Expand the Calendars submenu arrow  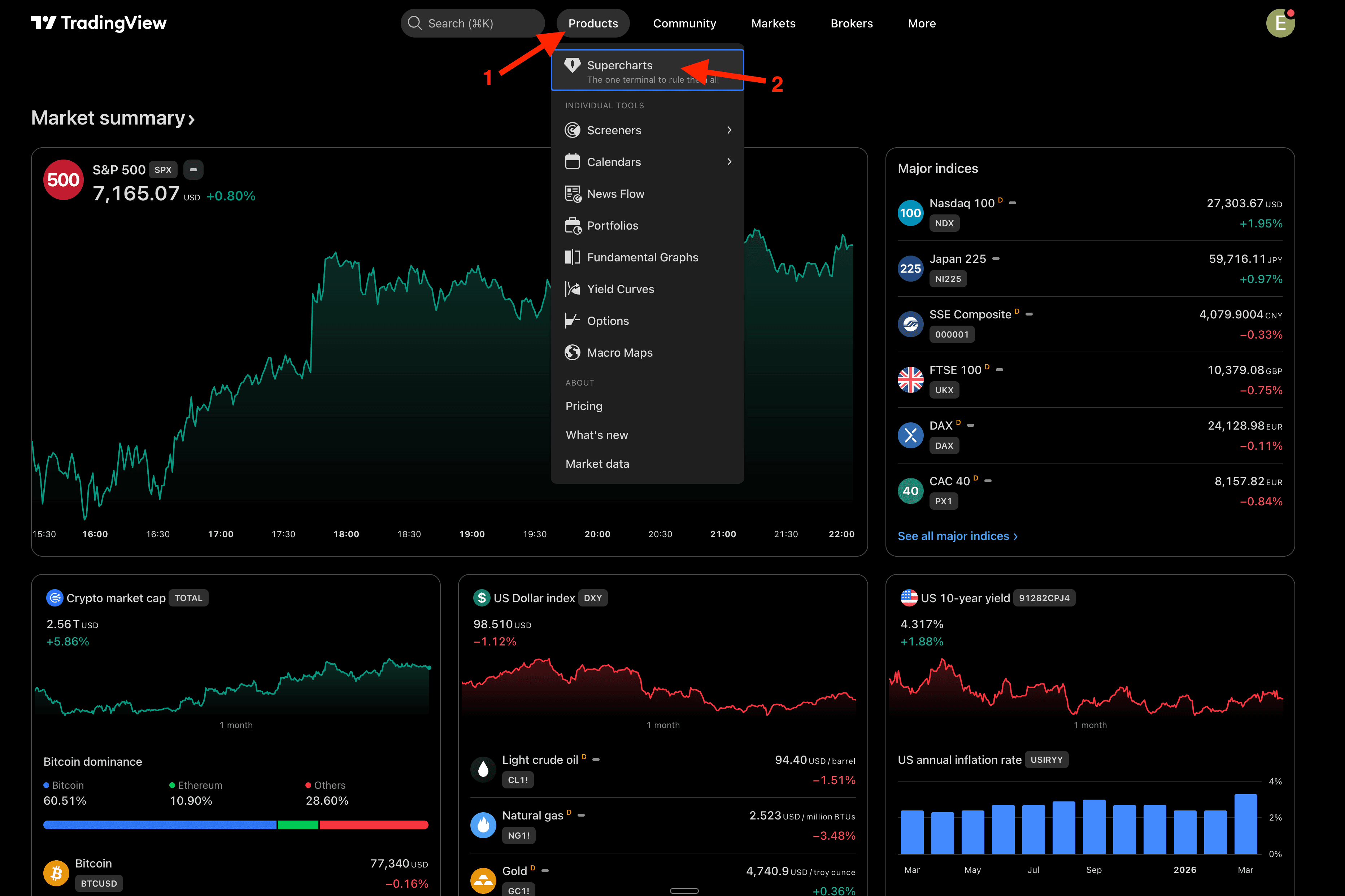(729, 162)
